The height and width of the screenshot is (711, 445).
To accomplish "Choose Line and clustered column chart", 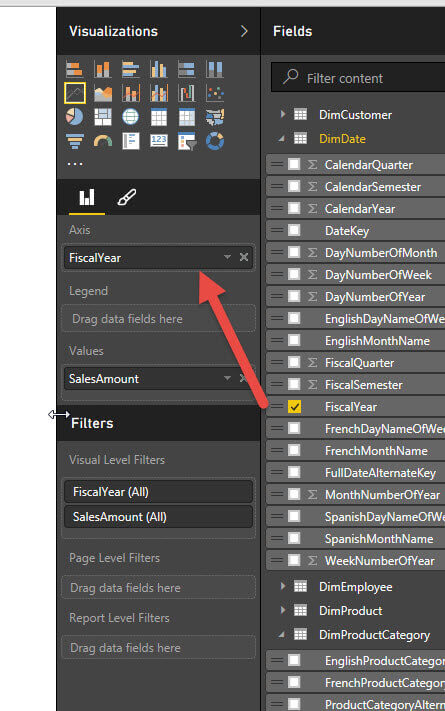I will click(159, 93).
